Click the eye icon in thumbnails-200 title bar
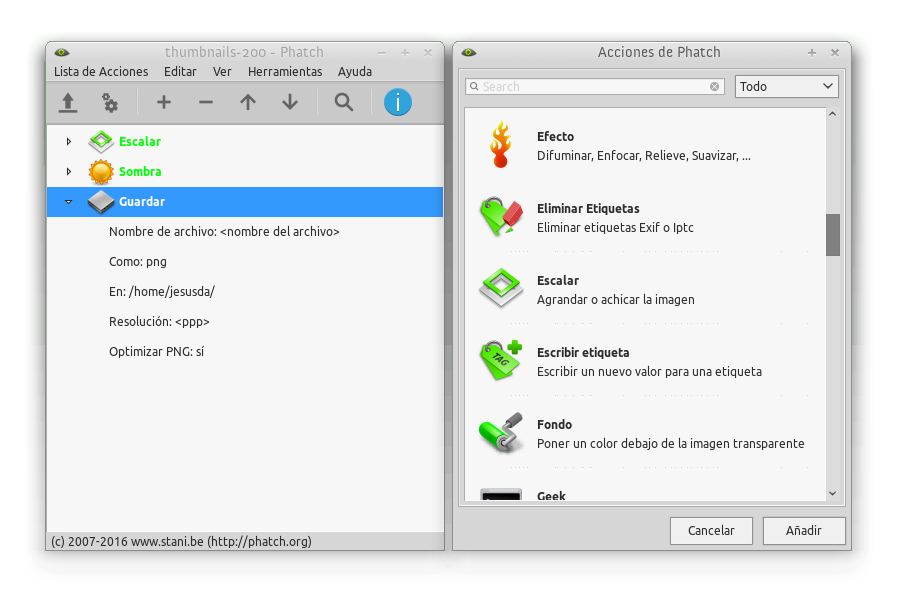The width and height of the screenshot is (916, 592). (x=62, y=53)
